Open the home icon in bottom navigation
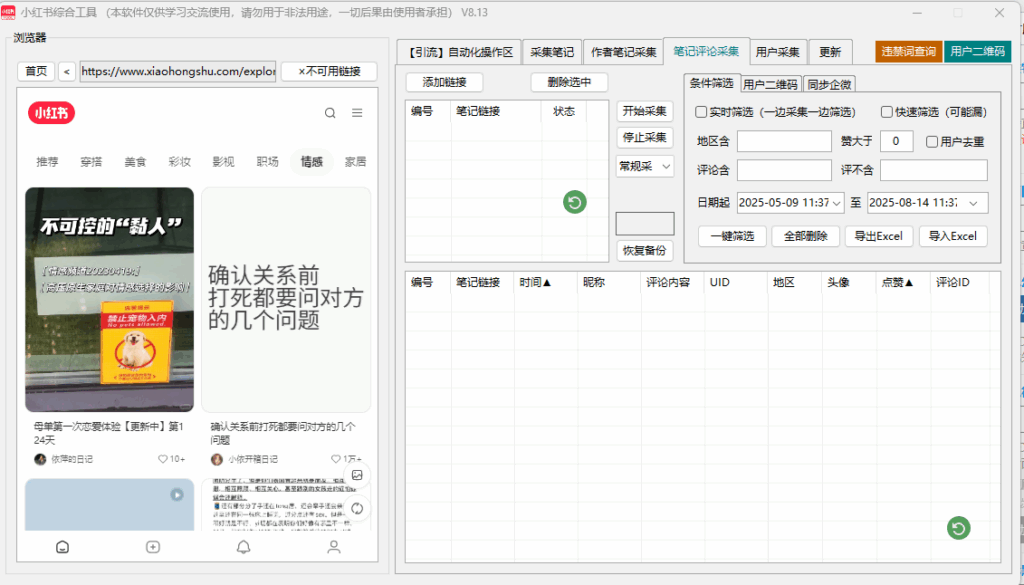The image size is (1024, 585). (63, 547)
